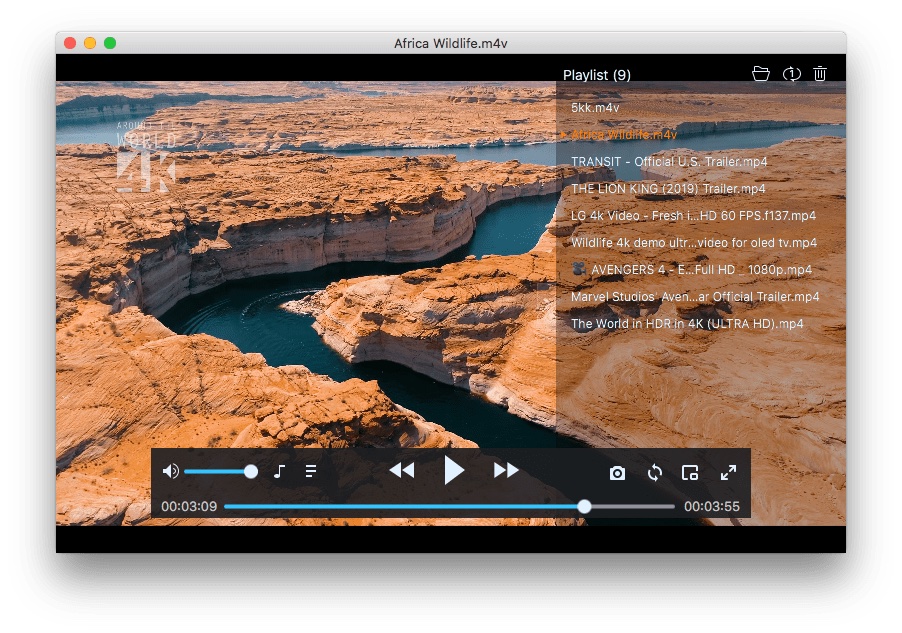Select 5kk.m4v in the playlist
This screenshot has height=633, width=902.
tap(595, 108)
